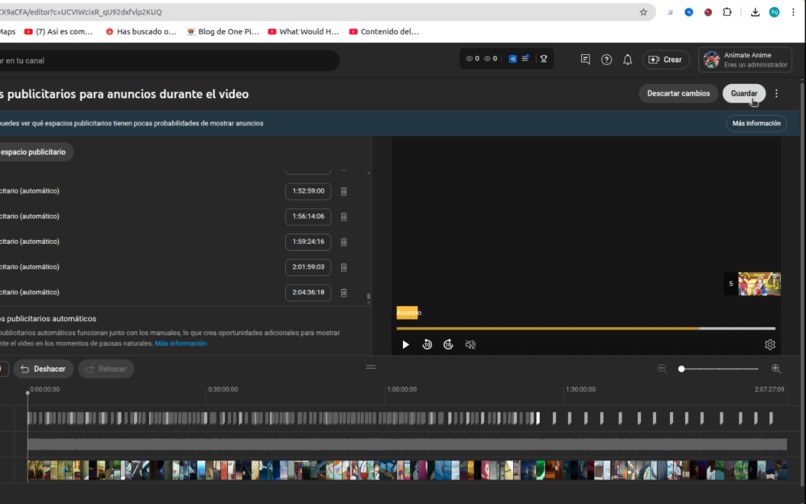Viewport: 806px width, 504px height.
Task: Skip forward 10 seconds in preview
Action: 448,345
